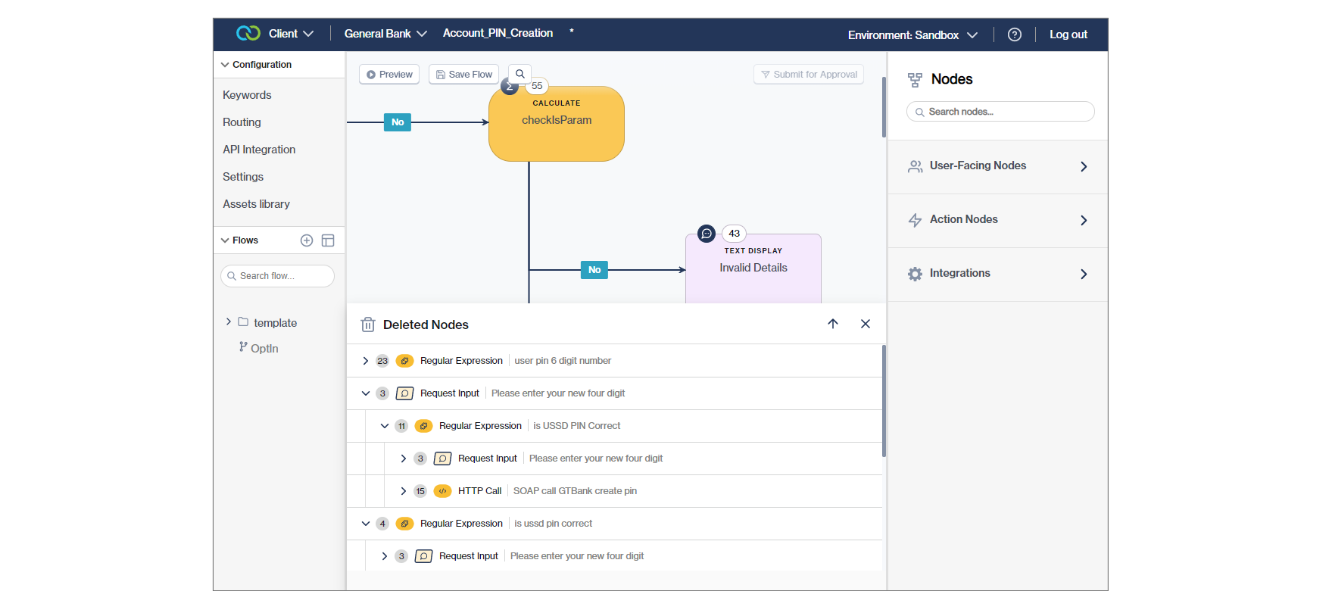Open the Environment: Sandbox dropdown

pyautogui.click(x=911, y=34)
